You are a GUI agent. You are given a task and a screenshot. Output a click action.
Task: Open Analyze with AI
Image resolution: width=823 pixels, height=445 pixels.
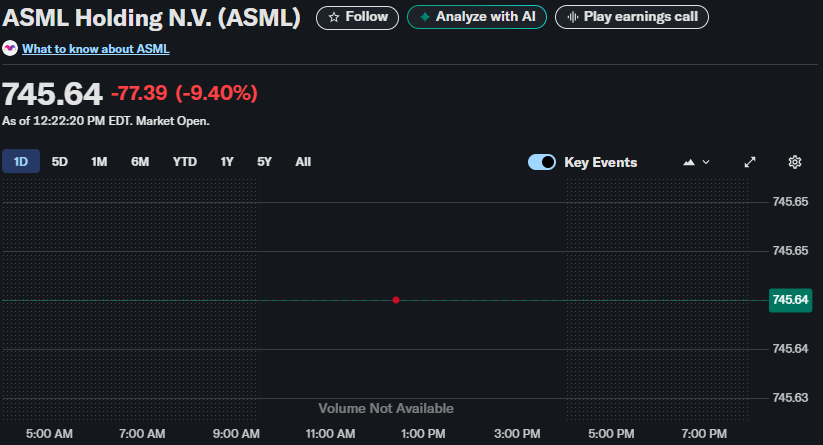tap(477, 17)
